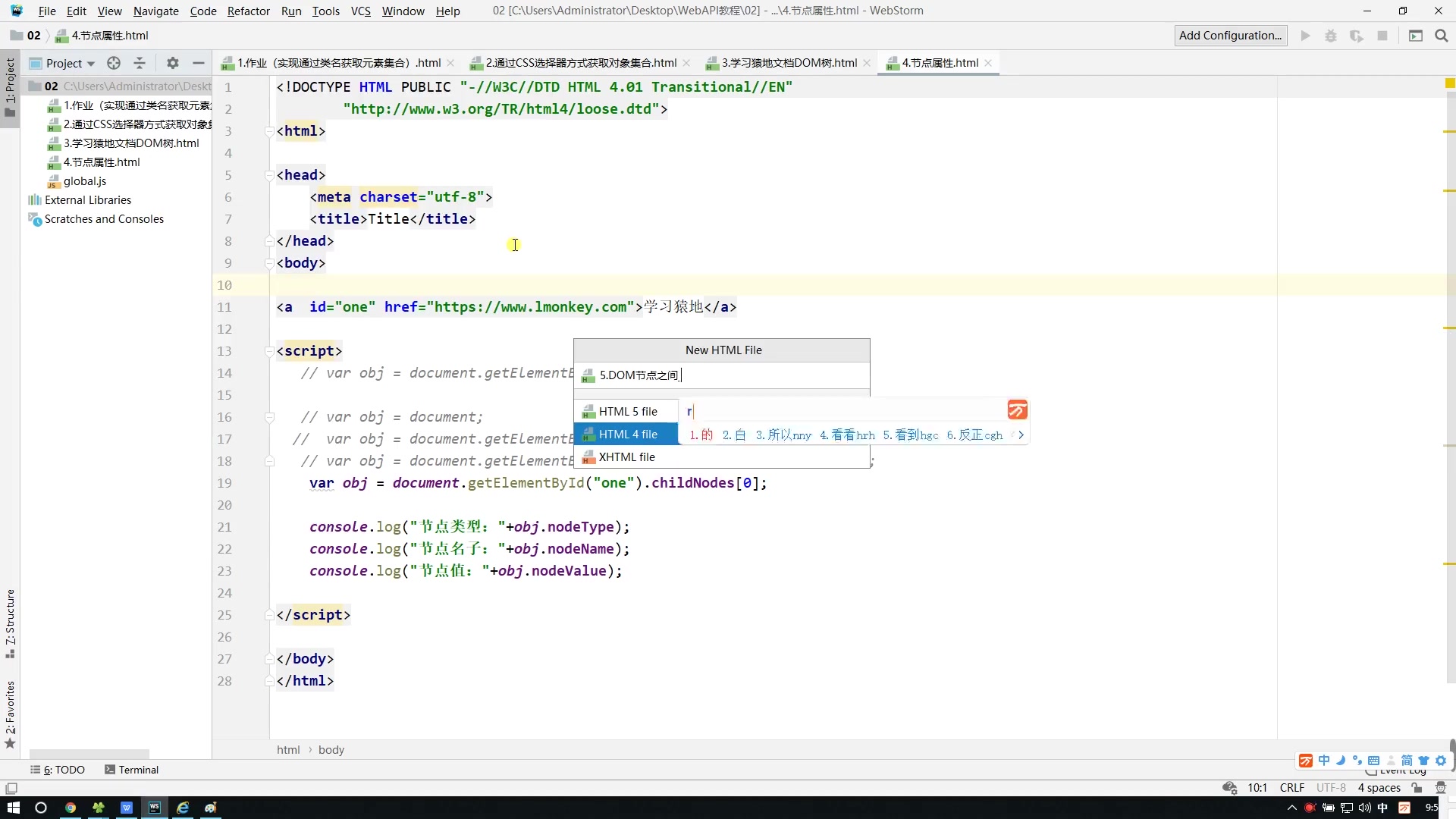This screenshot has width=1456, height=819.
Task: Open global.js in the project tree
Action: pos(84,181)
